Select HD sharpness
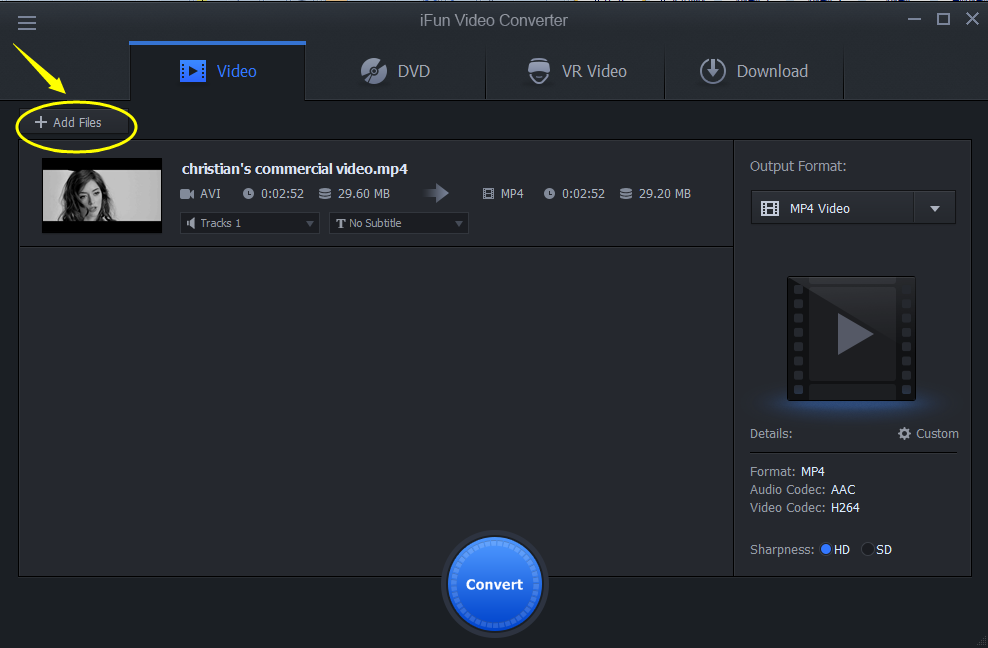Viewport: 988px width, 648px height. pyautogui.click(x=835, y=550)
